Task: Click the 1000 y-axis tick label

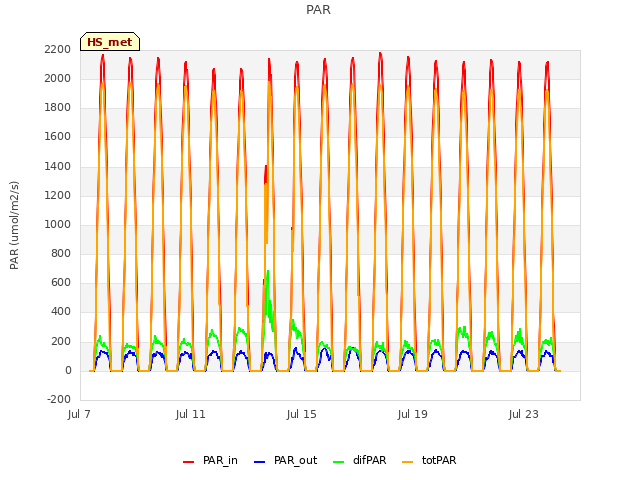Action: coord(58,224)
